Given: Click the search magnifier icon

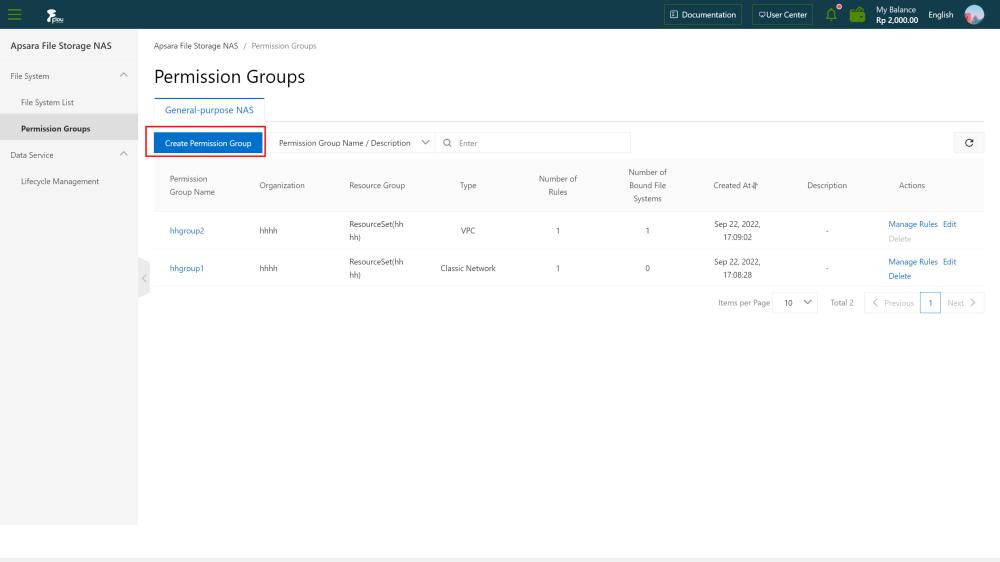Looking at the screenshot, I should click(x=447, y=143).
